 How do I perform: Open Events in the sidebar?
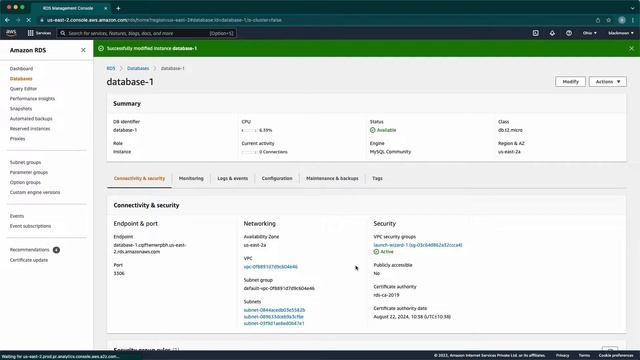17,216
